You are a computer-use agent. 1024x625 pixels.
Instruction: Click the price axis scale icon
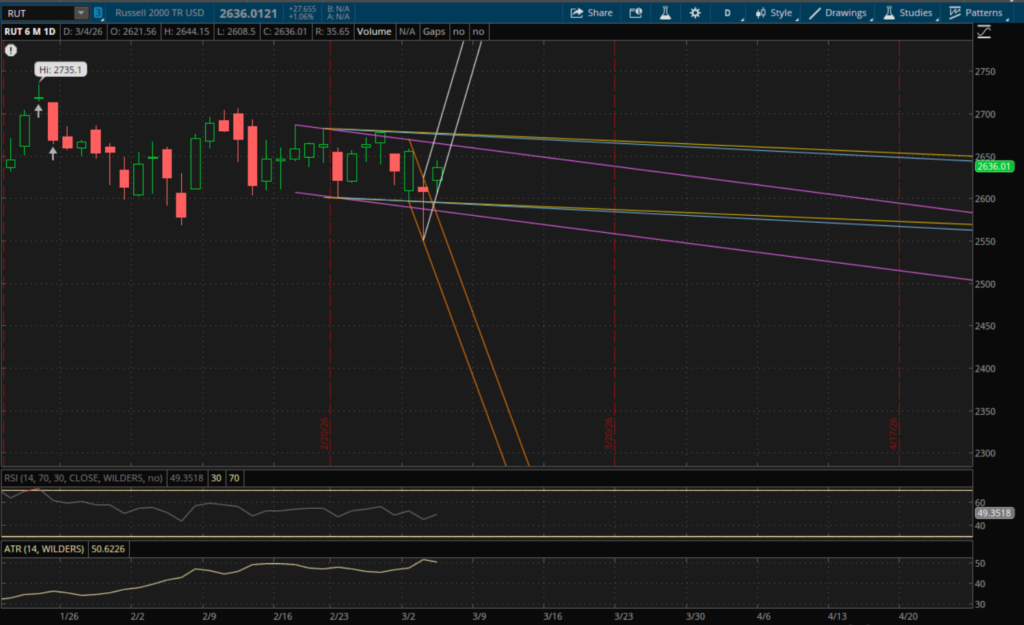click(x=984, y=32)
